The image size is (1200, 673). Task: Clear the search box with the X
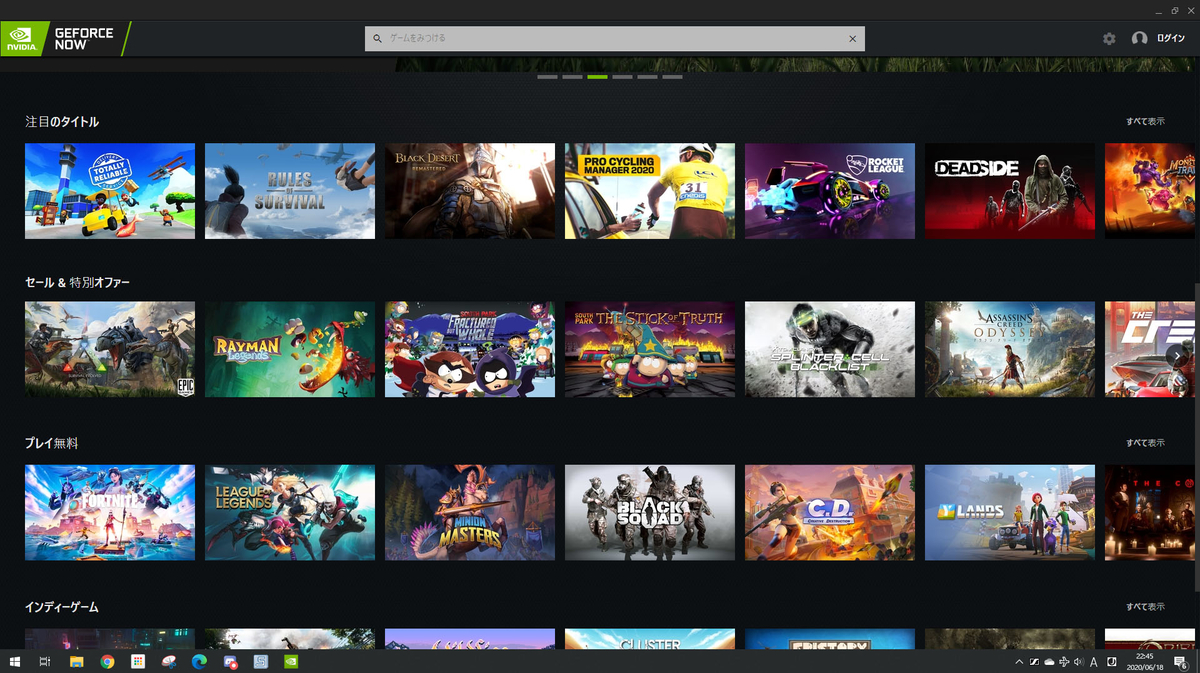[852, 38]
